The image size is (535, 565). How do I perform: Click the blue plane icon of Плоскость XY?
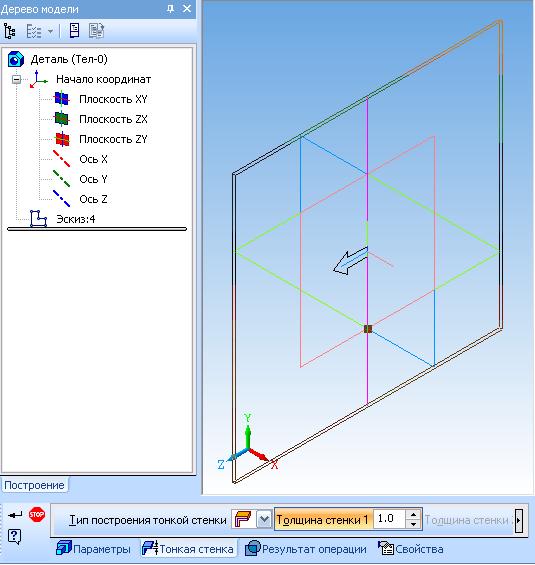click(62, 99)
